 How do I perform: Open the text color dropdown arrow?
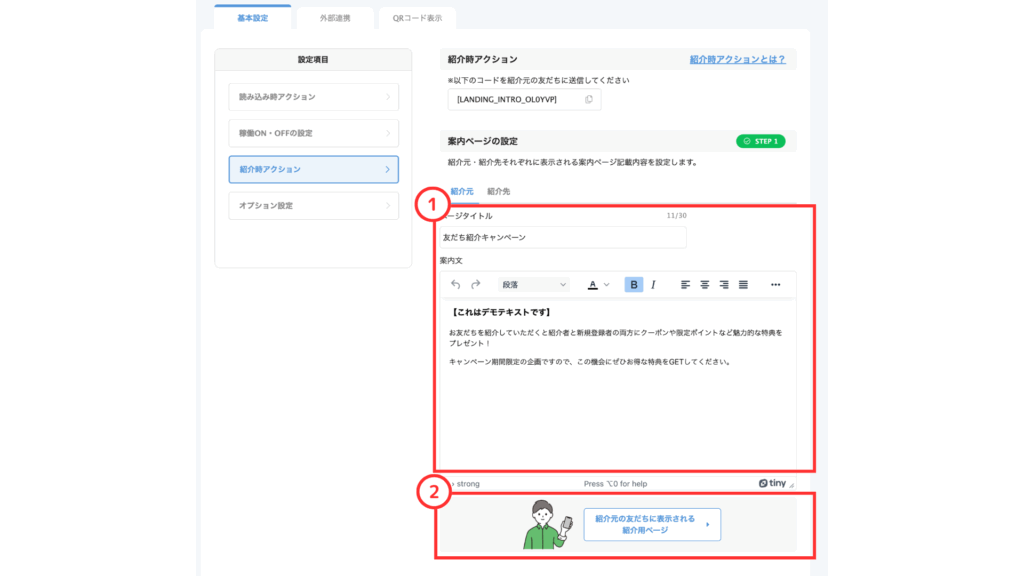coord(606,285)
